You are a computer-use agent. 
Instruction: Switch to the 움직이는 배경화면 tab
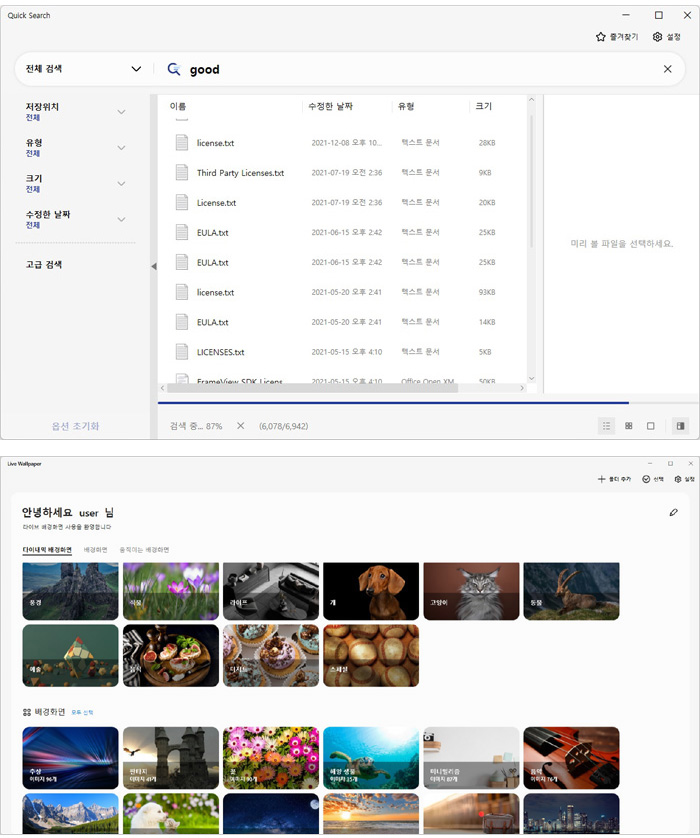(x=144, y=549)
